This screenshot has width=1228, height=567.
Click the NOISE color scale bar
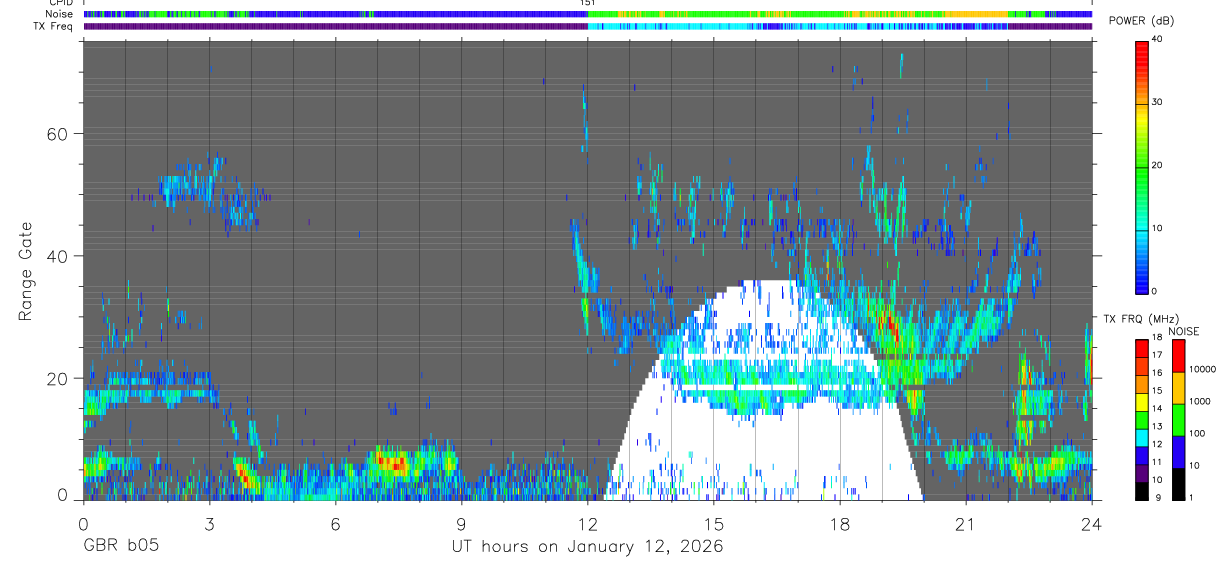tap(1178, 419)
